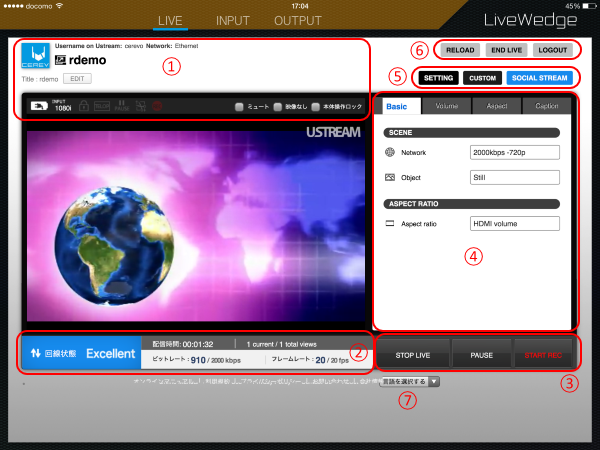Click the LOGOUT button

[x=553, y=50]
